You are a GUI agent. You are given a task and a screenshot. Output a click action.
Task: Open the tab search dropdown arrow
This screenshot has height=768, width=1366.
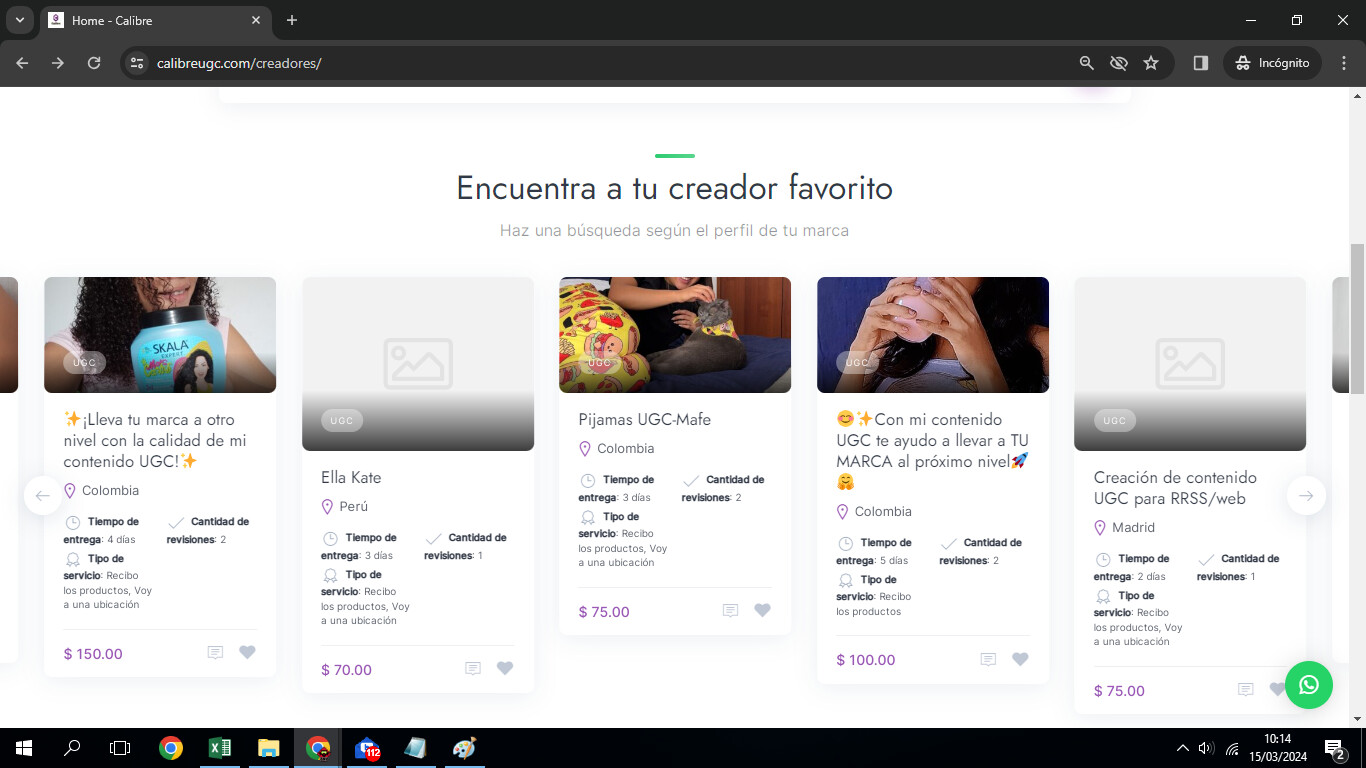pos(19,20)
